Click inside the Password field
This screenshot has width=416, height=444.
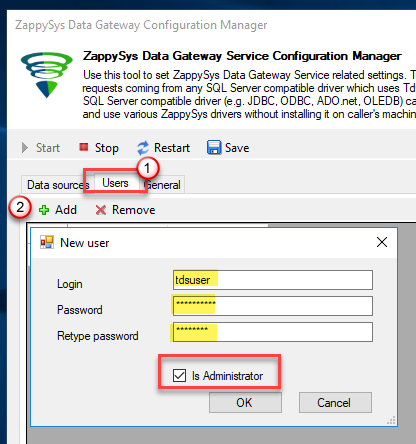(x=273, y=306)
